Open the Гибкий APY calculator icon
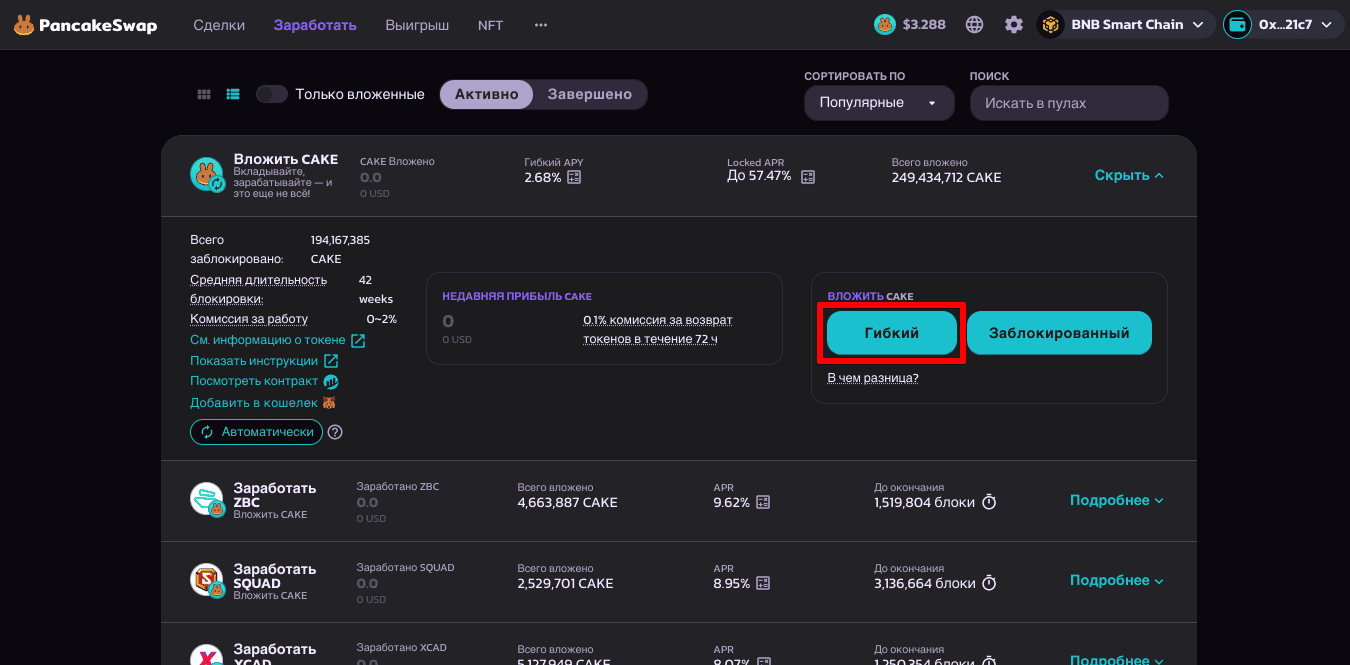 click(574, 177)
